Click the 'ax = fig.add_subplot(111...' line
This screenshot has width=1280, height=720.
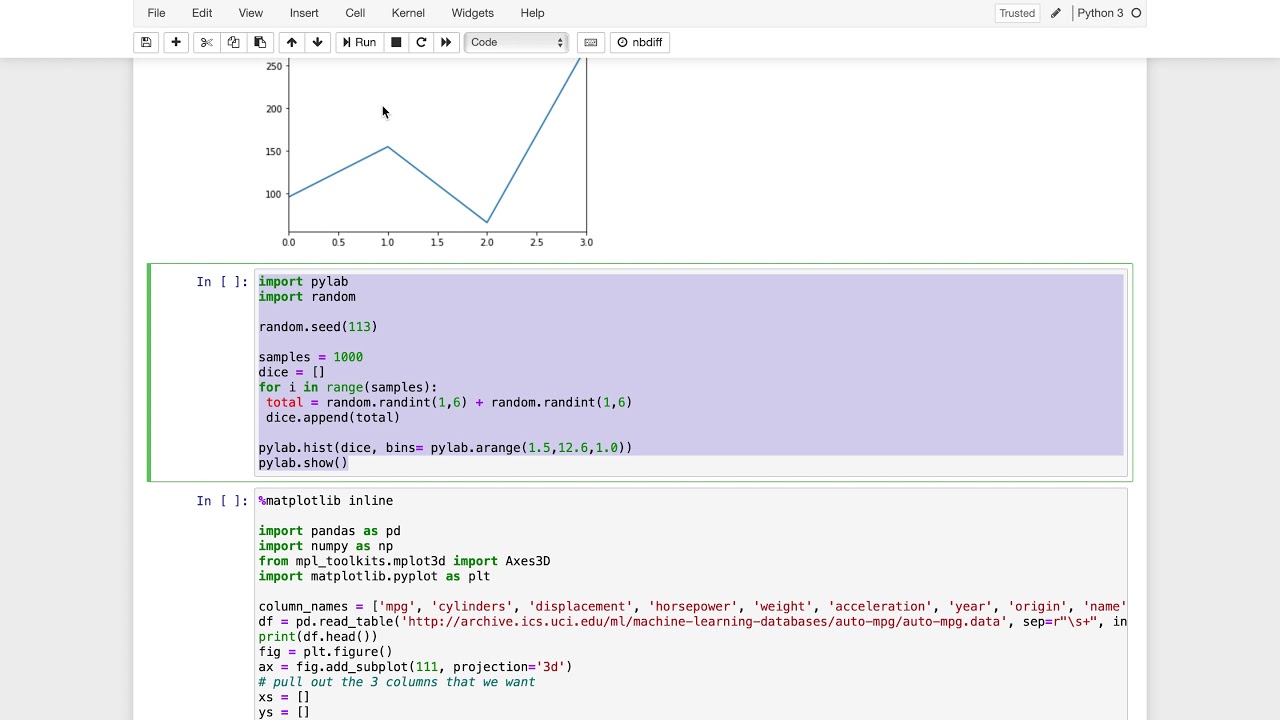(x=415, y=667)
